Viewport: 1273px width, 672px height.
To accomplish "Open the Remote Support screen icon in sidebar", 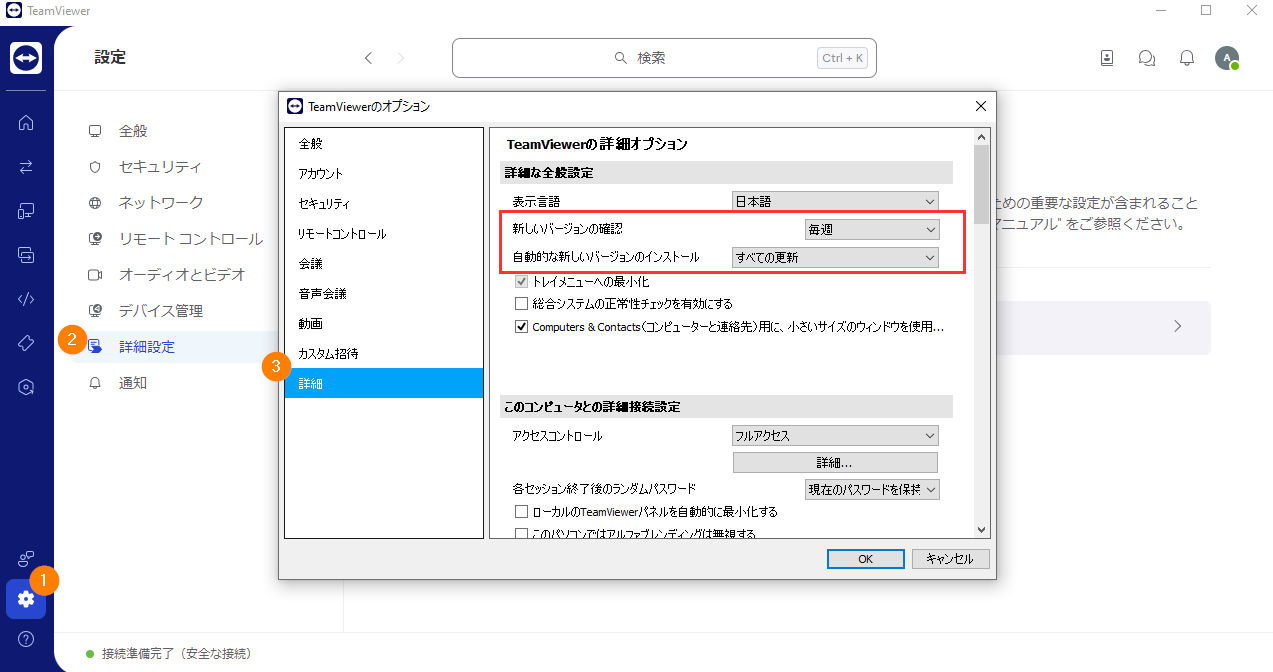I will (26, 255).
